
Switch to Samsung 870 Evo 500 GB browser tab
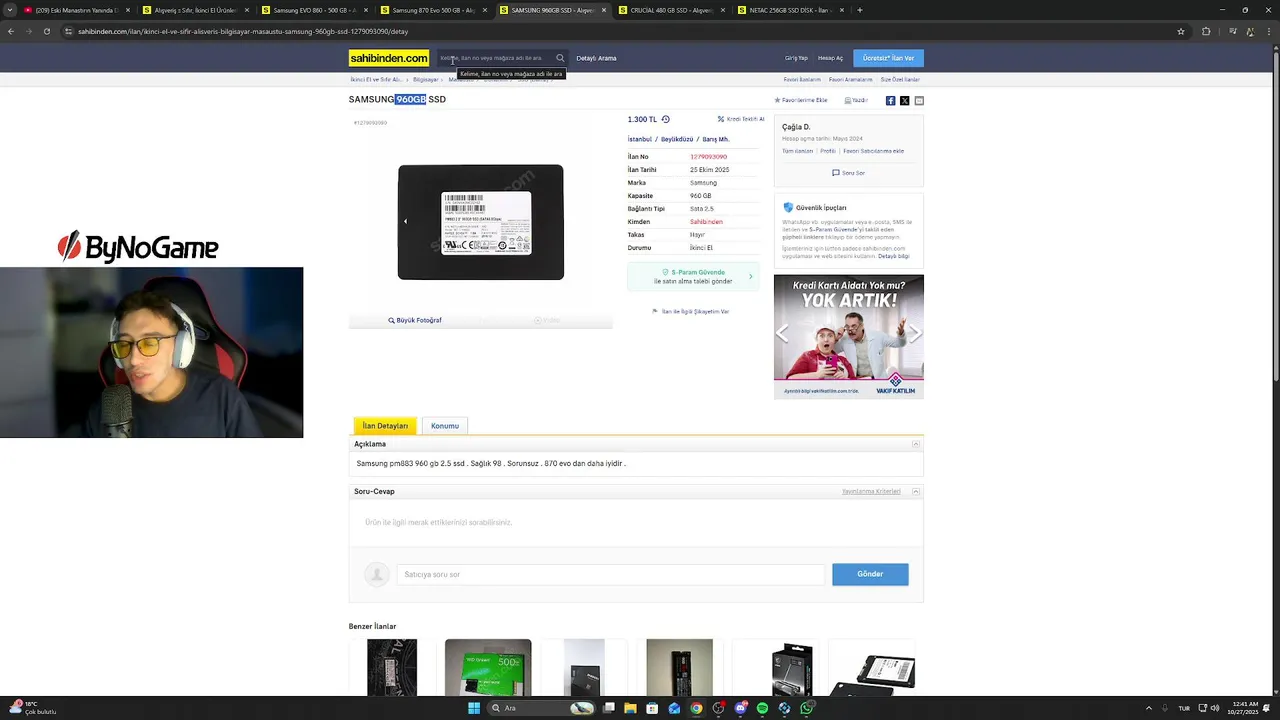coord(433,10)
